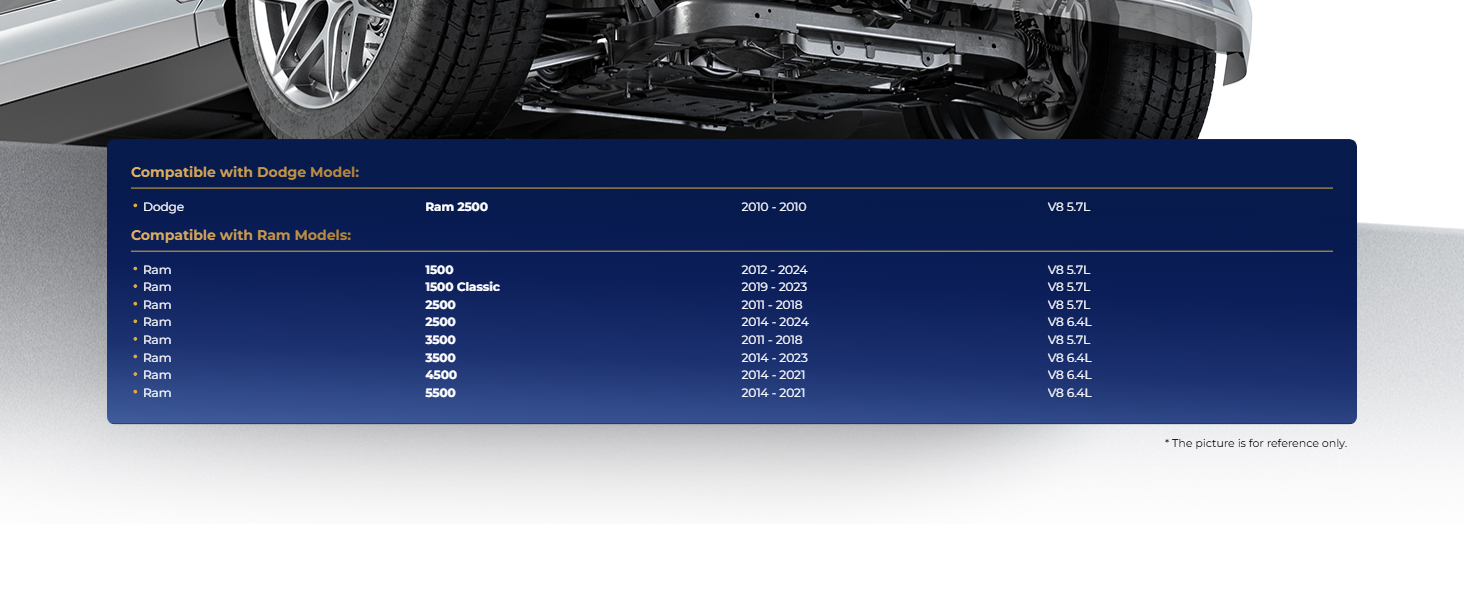Select "Ram 2500" in the Dodge row
This screenshot has width=1464, height=600.
pyautogui.click(x=456, y=207)
